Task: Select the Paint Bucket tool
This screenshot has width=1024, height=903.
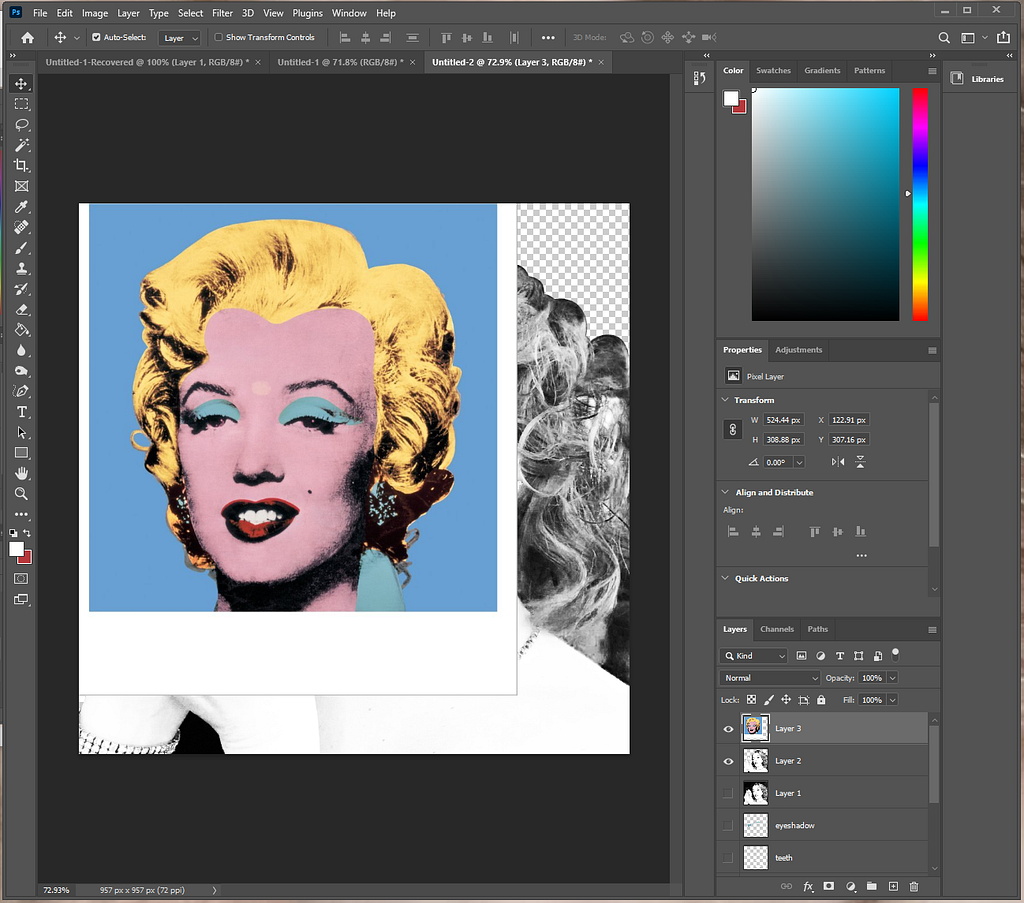Action: point(22,330)
